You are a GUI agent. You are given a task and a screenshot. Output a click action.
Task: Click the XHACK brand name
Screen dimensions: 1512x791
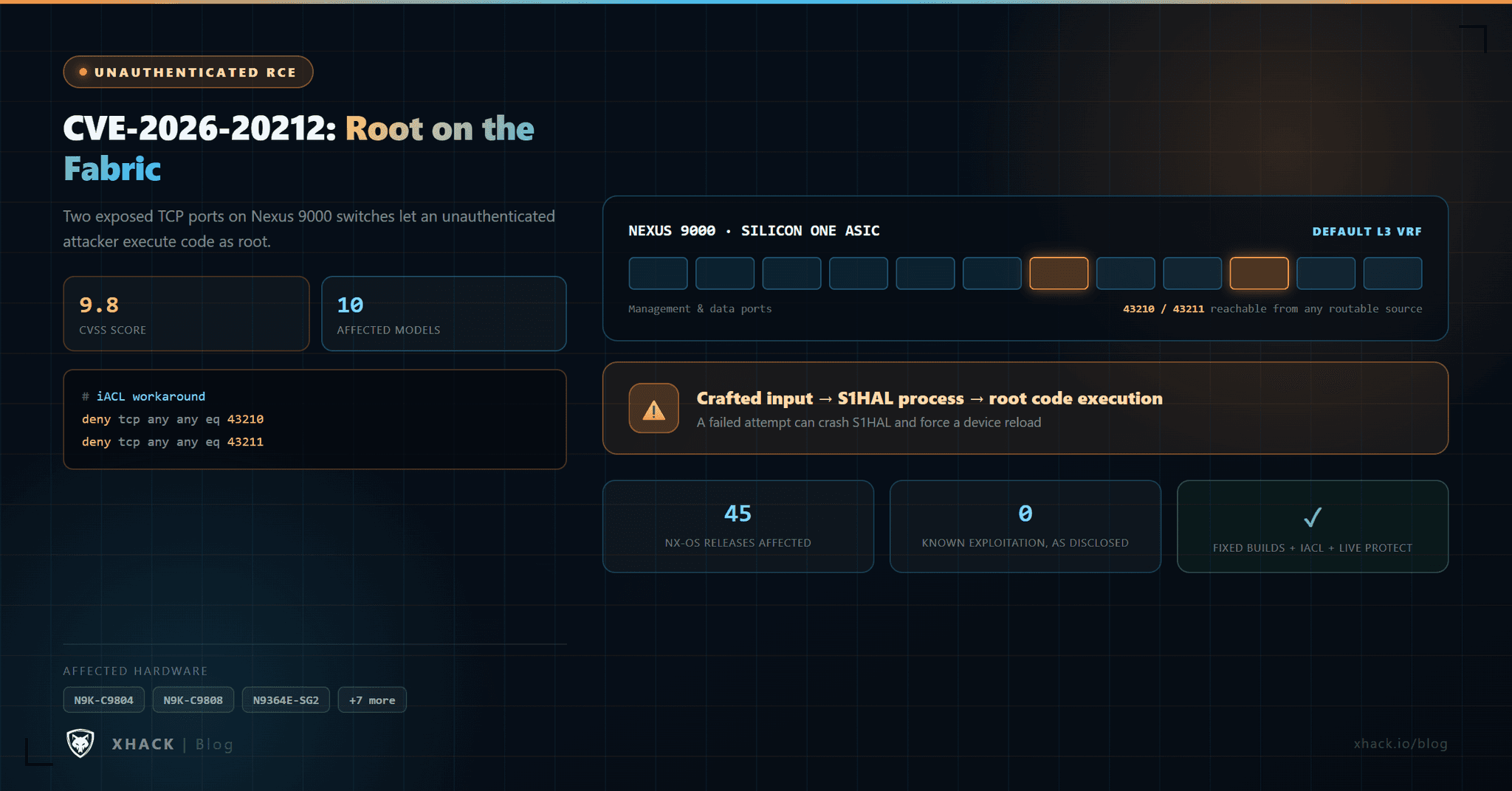pos(143,744)
